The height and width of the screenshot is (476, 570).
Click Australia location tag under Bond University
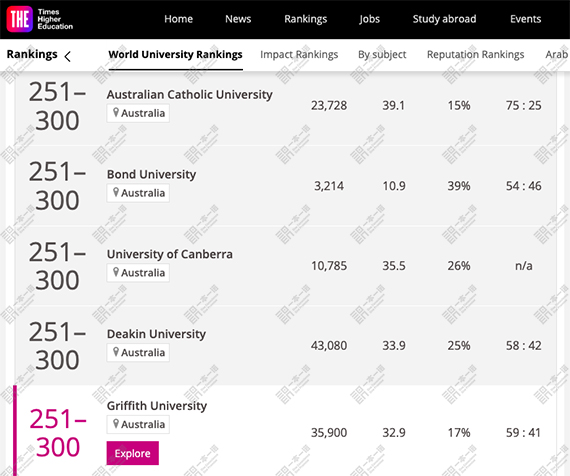pos(138,193)
